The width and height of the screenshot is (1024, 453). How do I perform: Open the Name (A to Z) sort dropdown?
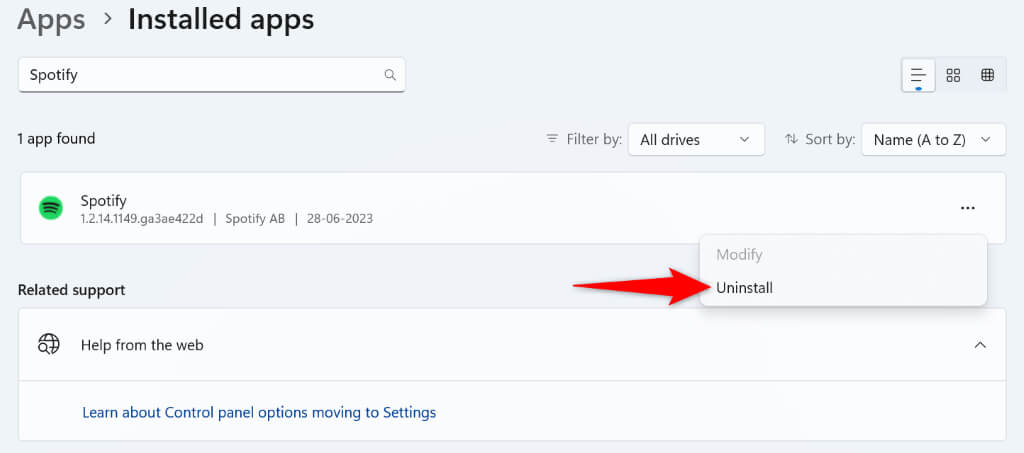tap(932, 140)
